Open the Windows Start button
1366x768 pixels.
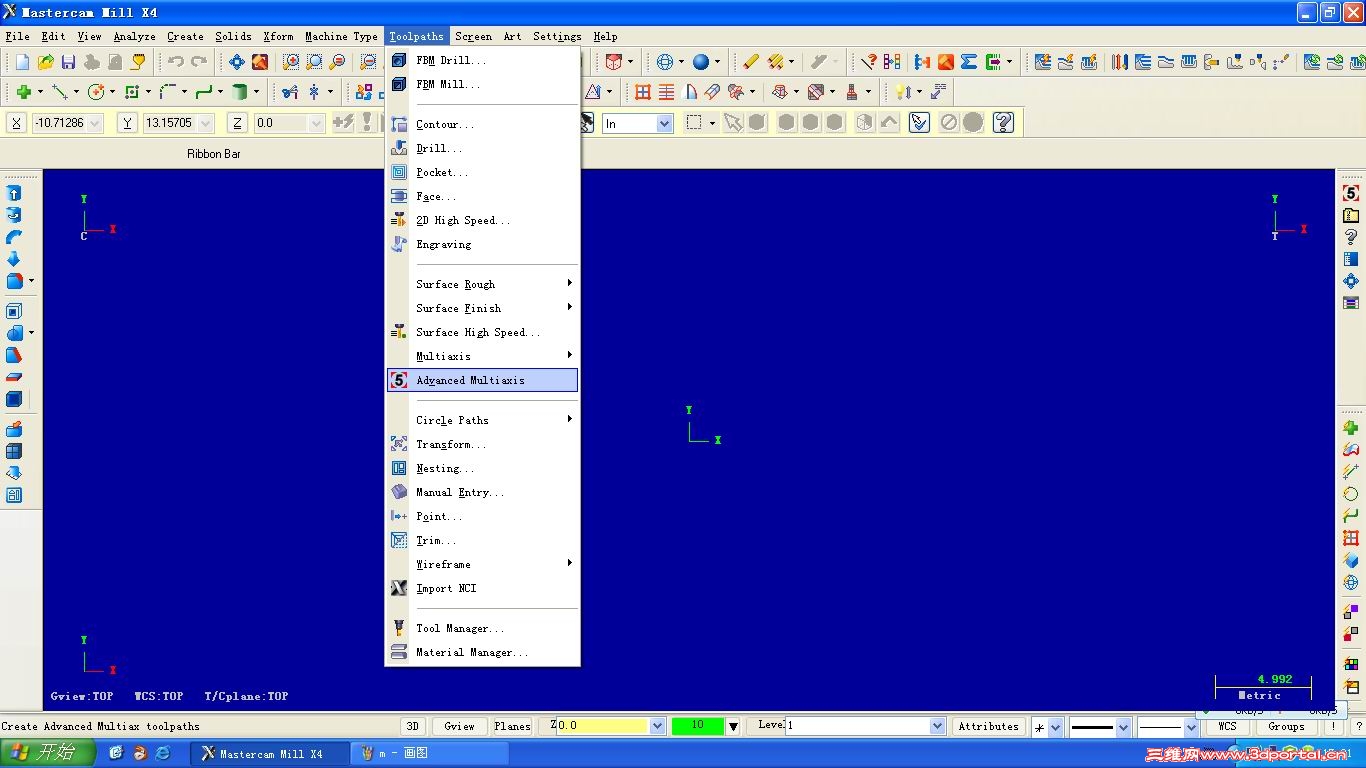pyautogui.click(x=48, y=753)
